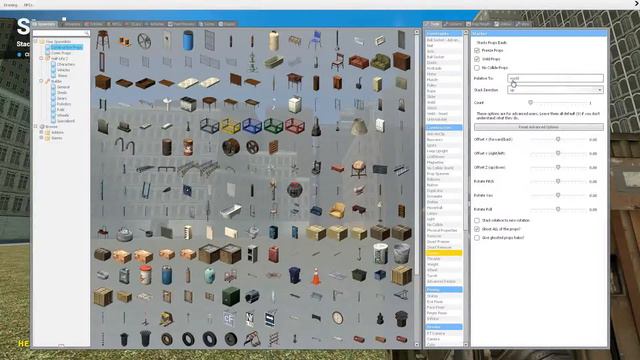Switch to the NPCs tab

(115, 24)
